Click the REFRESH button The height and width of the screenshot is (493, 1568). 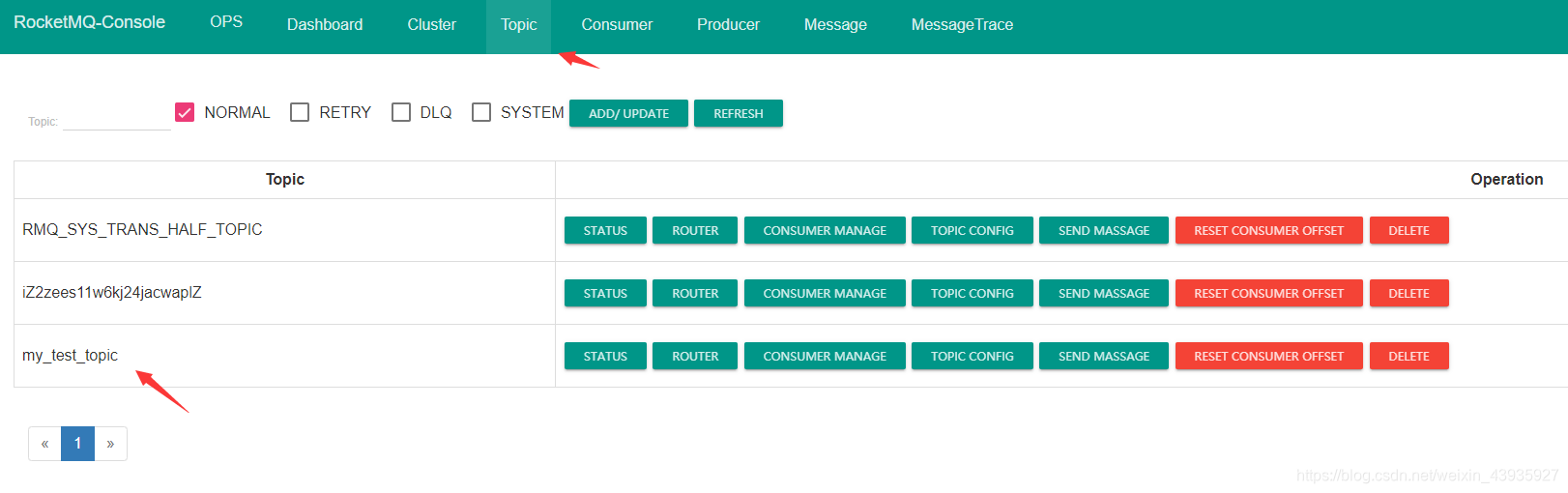[x=739, y=113]
